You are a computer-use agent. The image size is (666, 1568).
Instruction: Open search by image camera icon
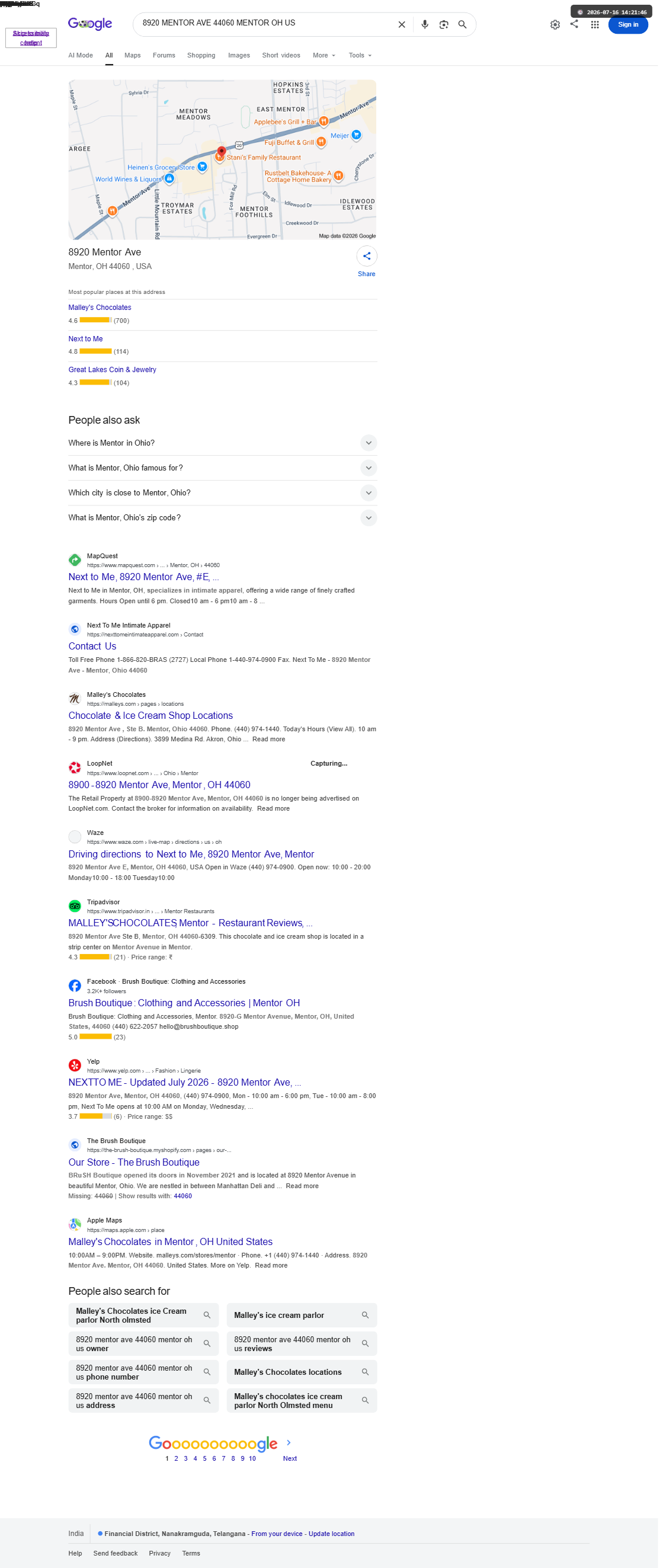coord(444,24)
